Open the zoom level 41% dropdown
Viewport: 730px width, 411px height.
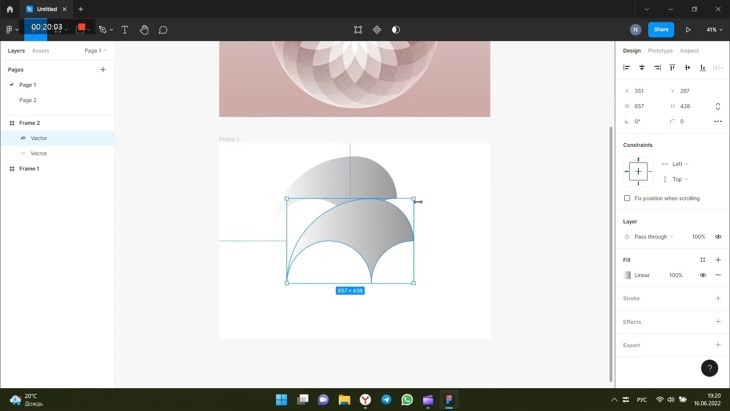714,30
